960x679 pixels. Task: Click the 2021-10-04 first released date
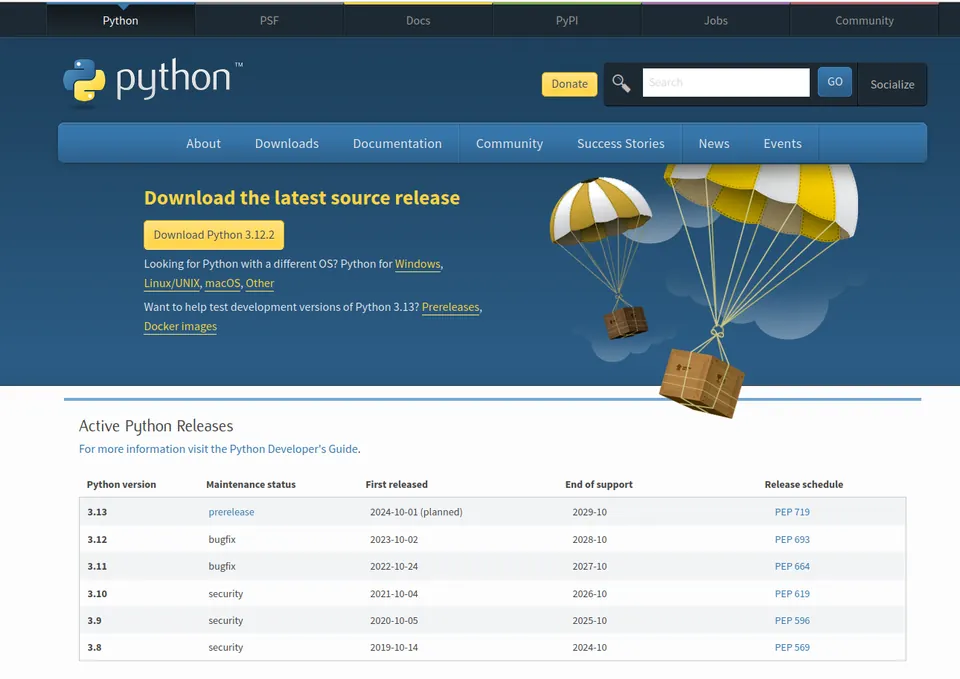point(394,594)
